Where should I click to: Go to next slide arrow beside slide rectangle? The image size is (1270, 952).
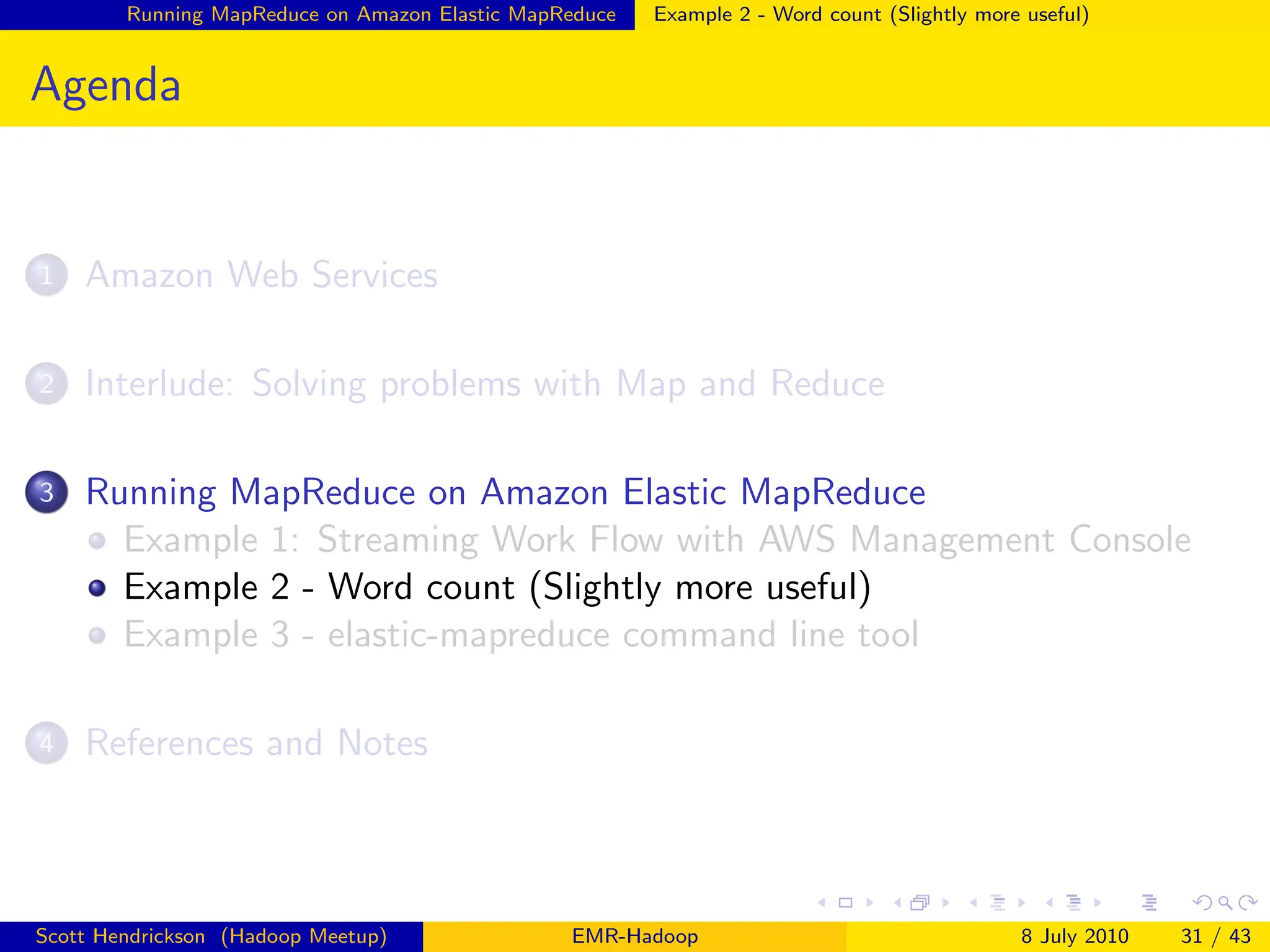(869, 903)
